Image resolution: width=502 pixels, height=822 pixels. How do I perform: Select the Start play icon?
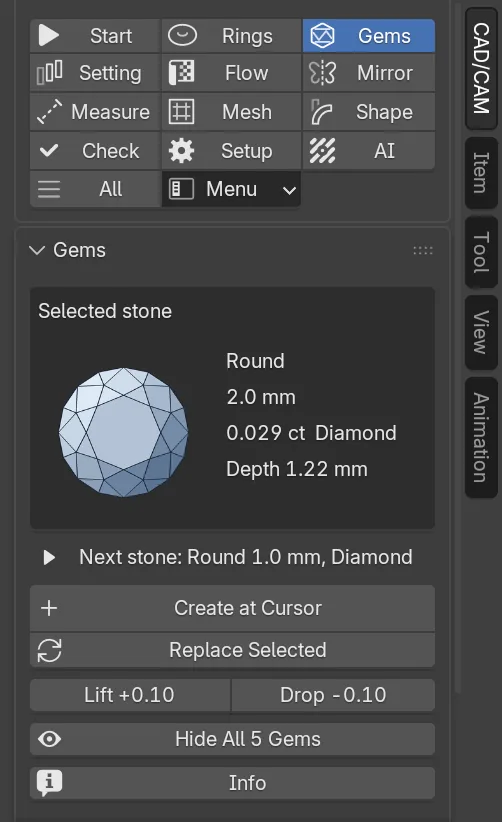tap(49, 36)
